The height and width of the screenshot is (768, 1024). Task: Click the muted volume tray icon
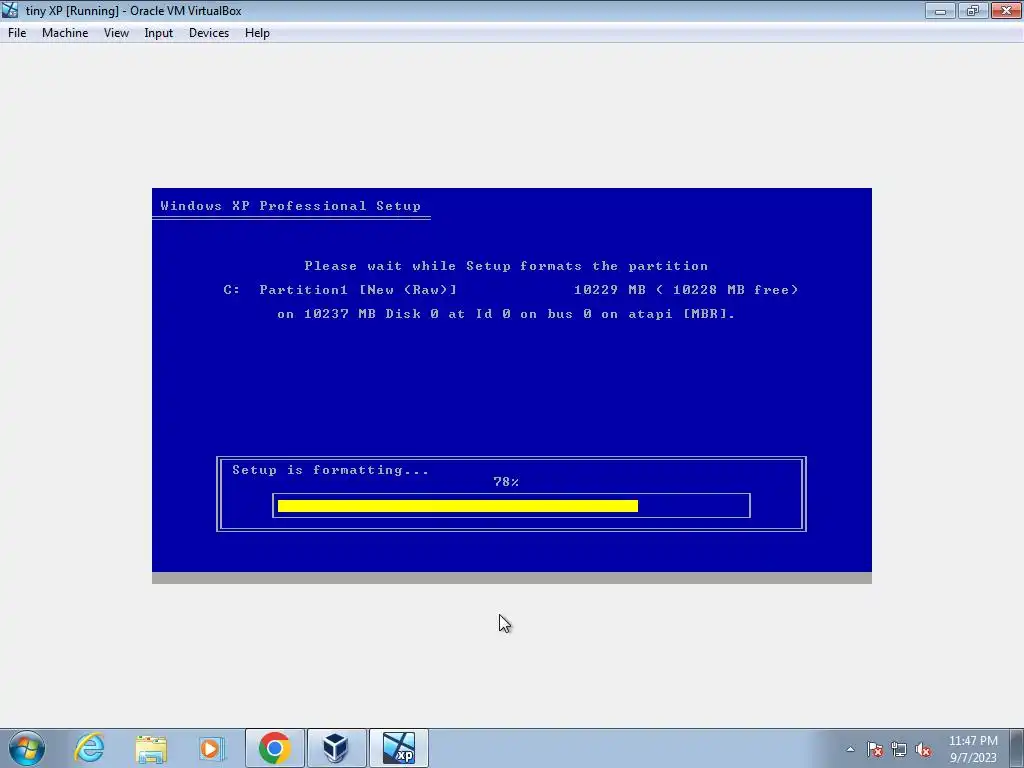coord(923,750)
